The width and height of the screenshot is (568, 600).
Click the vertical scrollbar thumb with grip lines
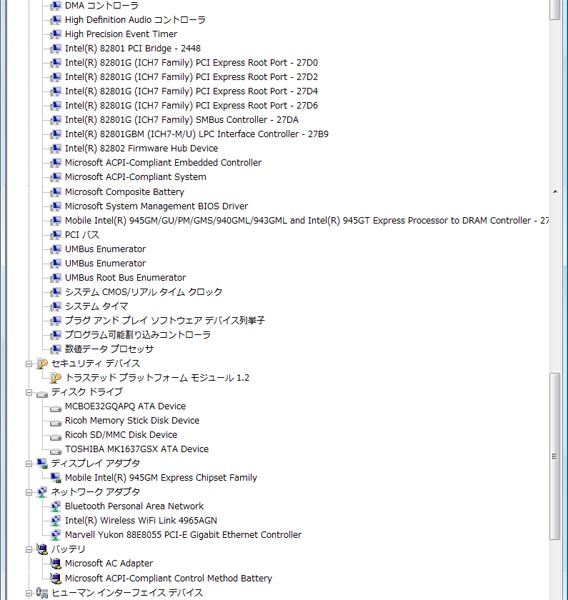click(554, 456)
